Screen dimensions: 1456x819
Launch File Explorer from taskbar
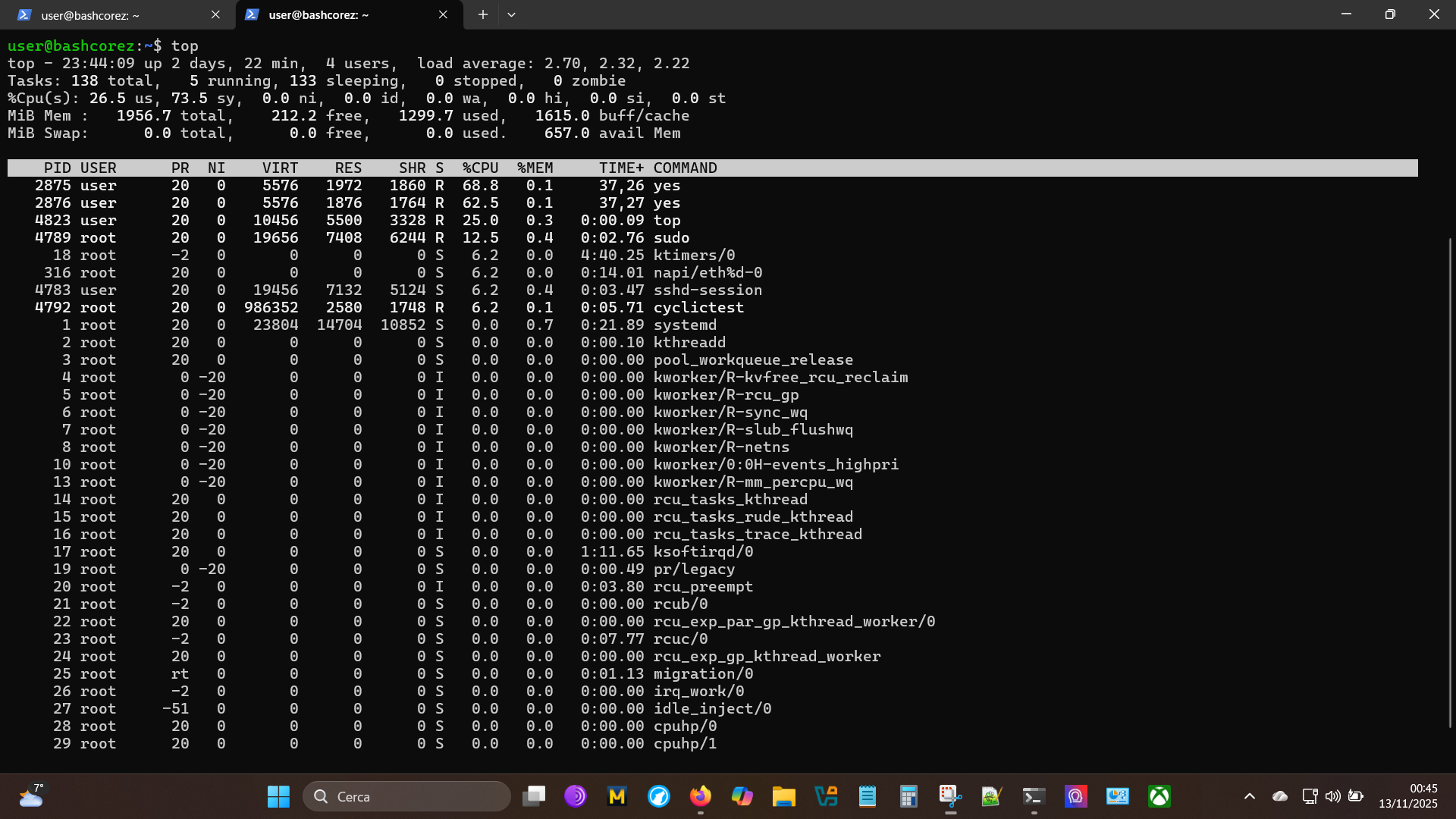click(783, 796)
